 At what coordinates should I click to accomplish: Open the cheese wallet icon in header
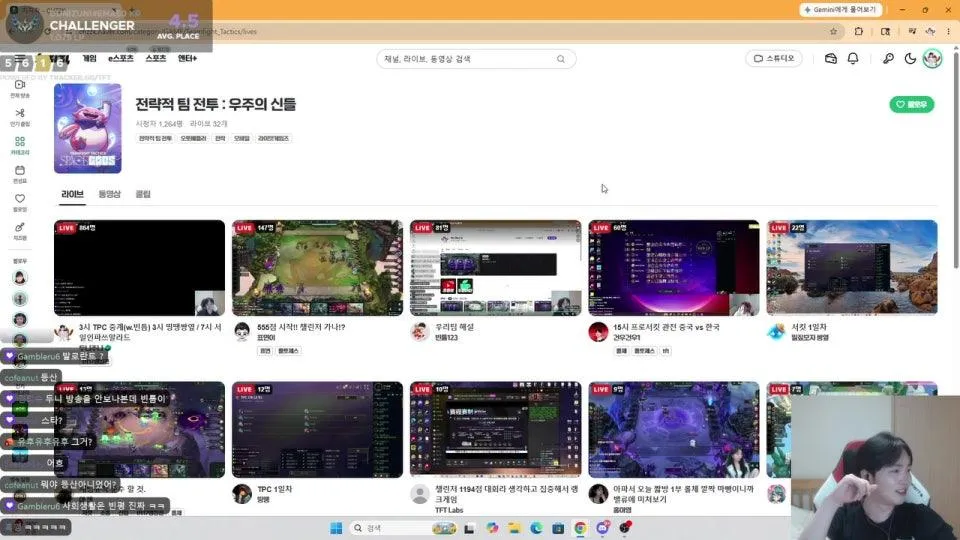831,59
